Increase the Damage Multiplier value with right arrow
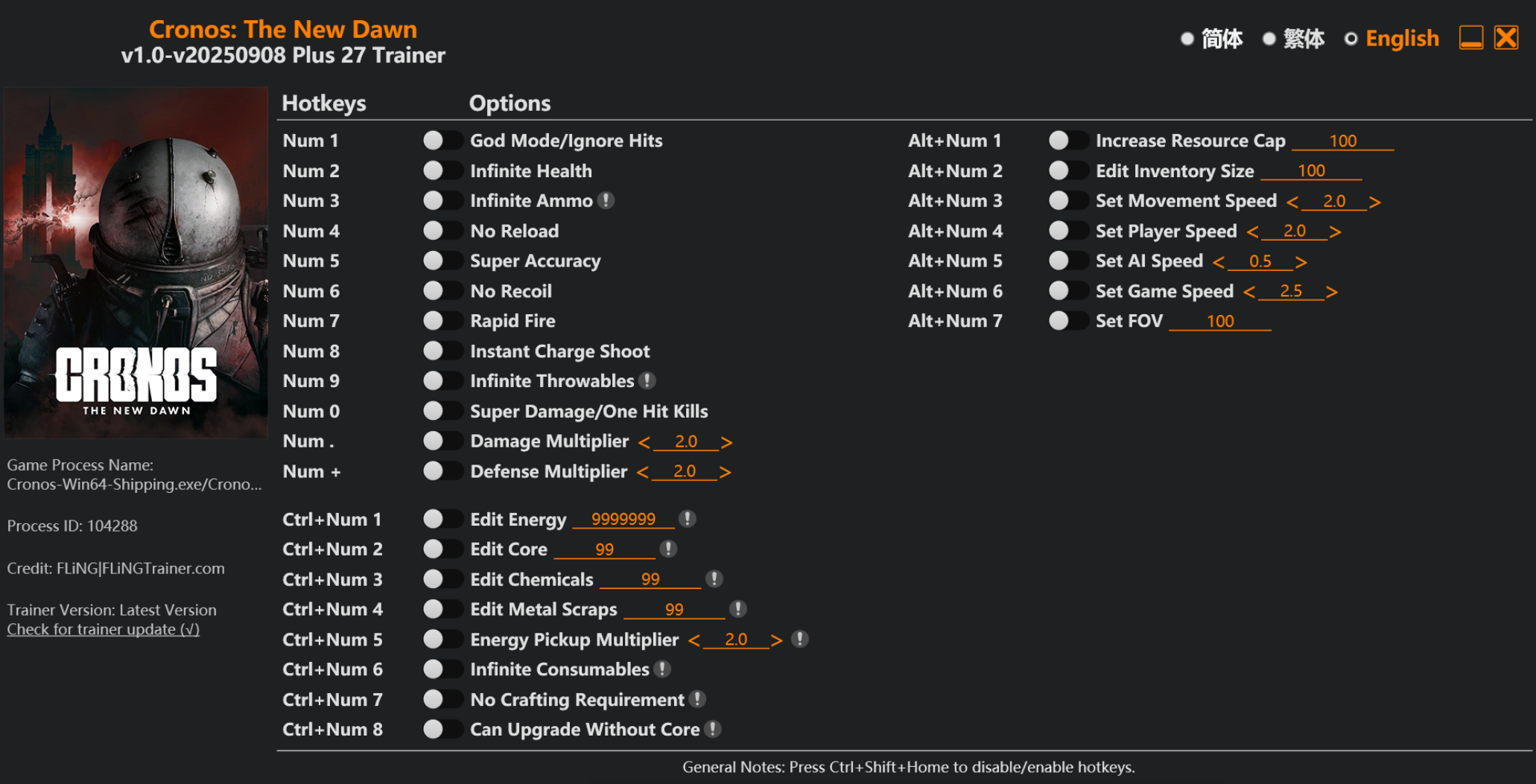 point(727,442)
